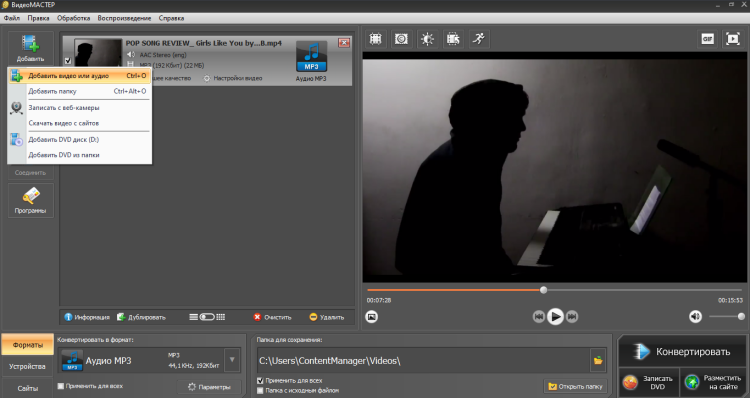Viewport: 750px width, 398px height.
Task: Browse for save folder icon
Action: tap(598, 361)
